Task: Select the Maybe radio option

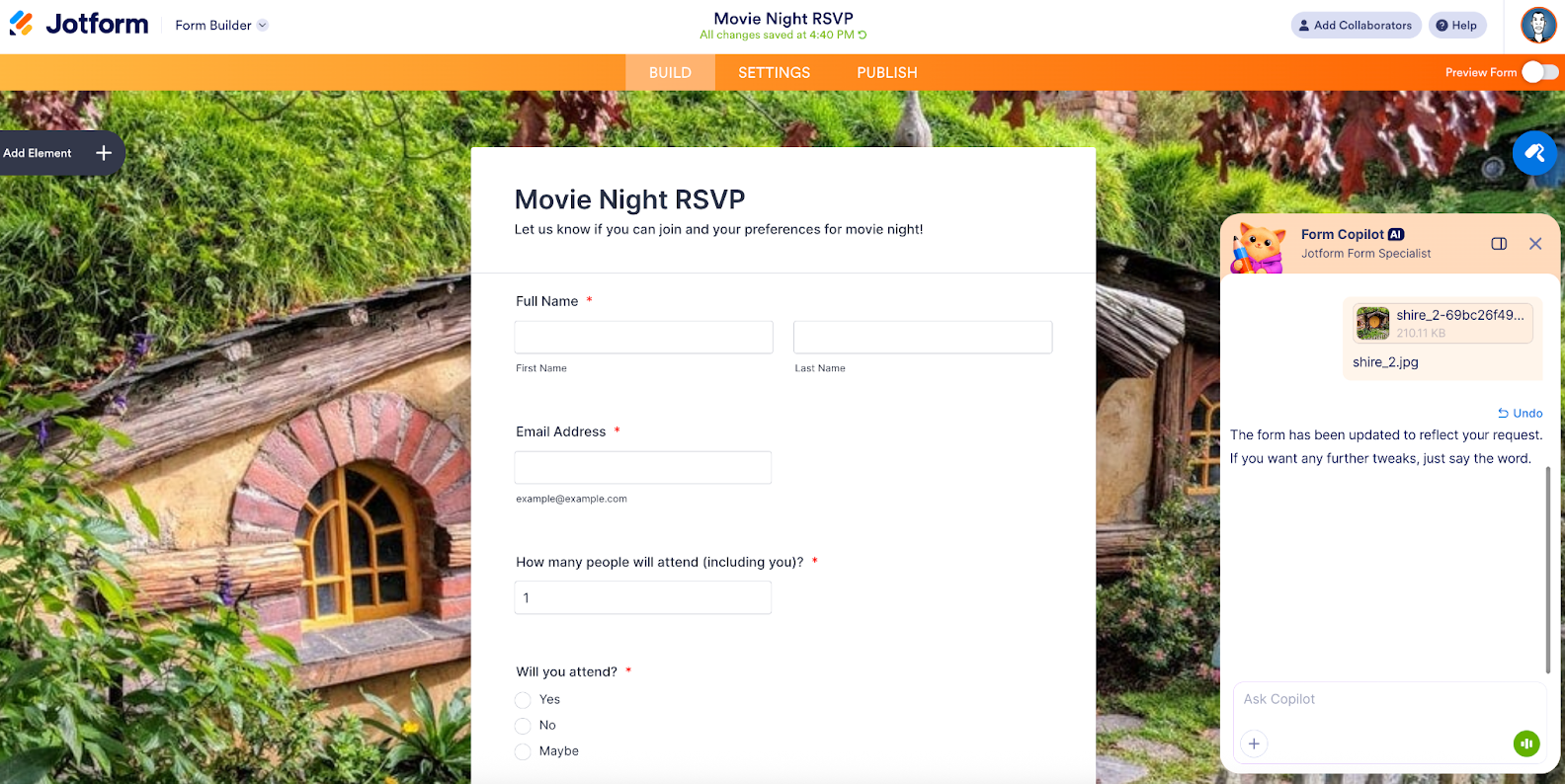Action: pyautogui.click(x=523, y=751)
